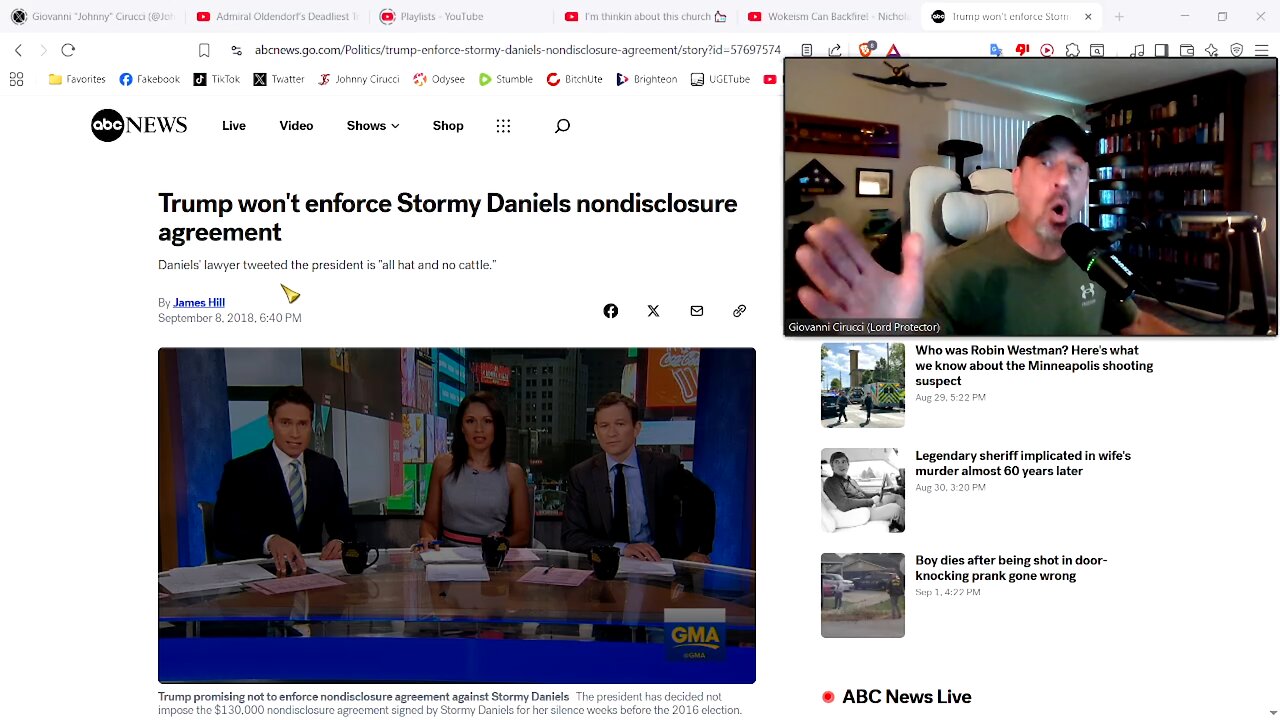
Task: Open Brave Rewards triangle icon
Action: point(893,50)
